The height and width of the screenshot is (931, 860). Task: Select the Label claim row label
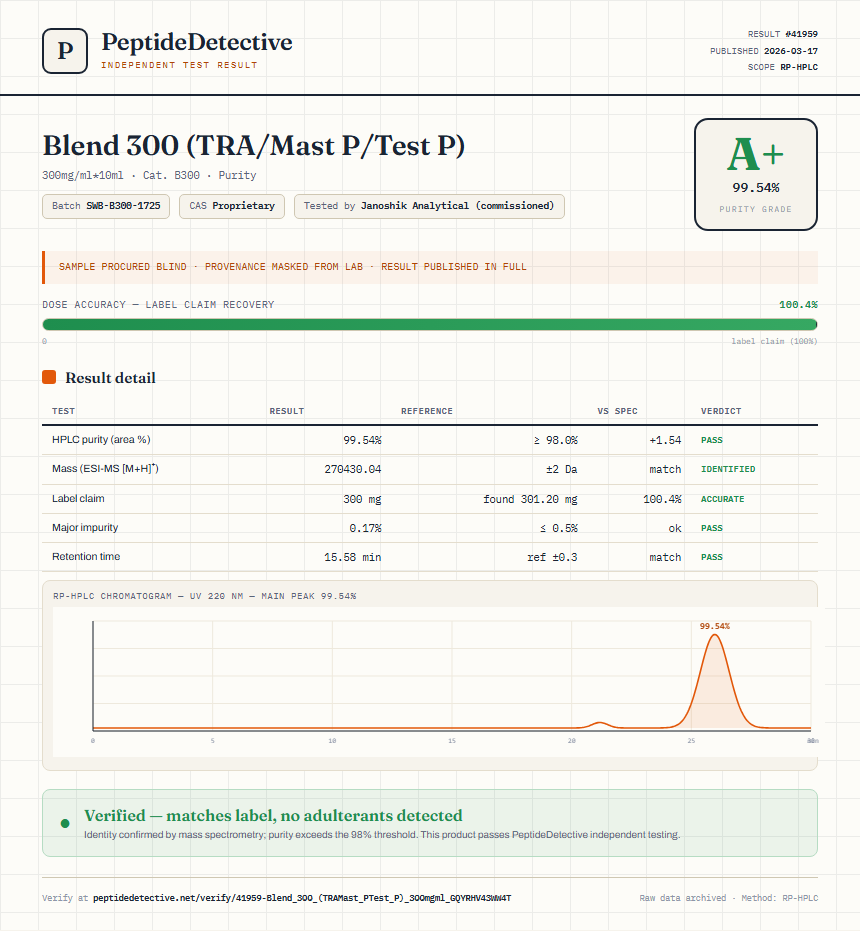click(x=78, y=498)
